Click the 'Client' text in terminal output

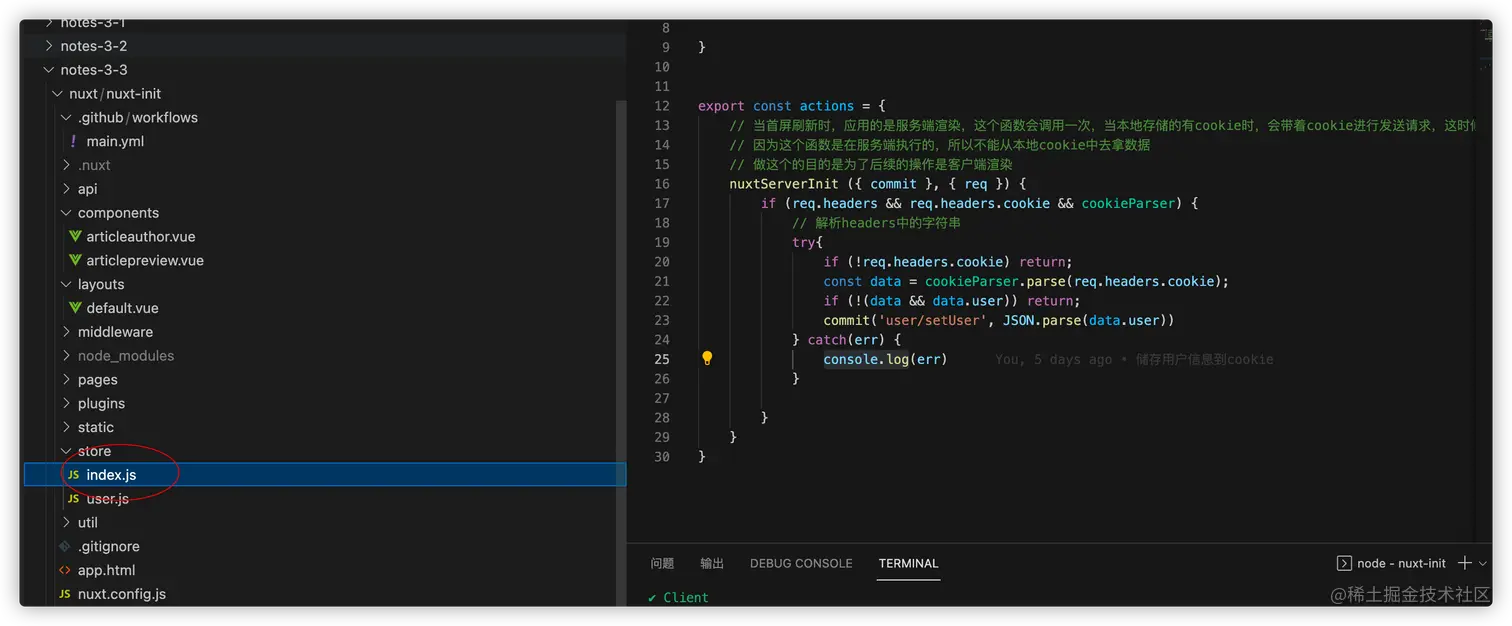pos(686,597)
